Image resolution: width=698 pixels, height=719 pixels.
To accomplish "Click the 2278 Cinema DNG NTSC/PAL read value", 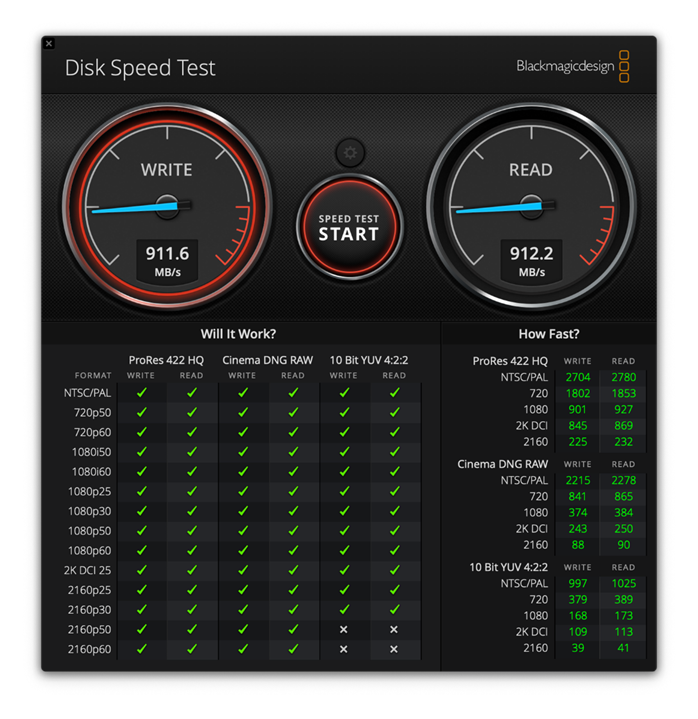I will (x=623, y=481).
